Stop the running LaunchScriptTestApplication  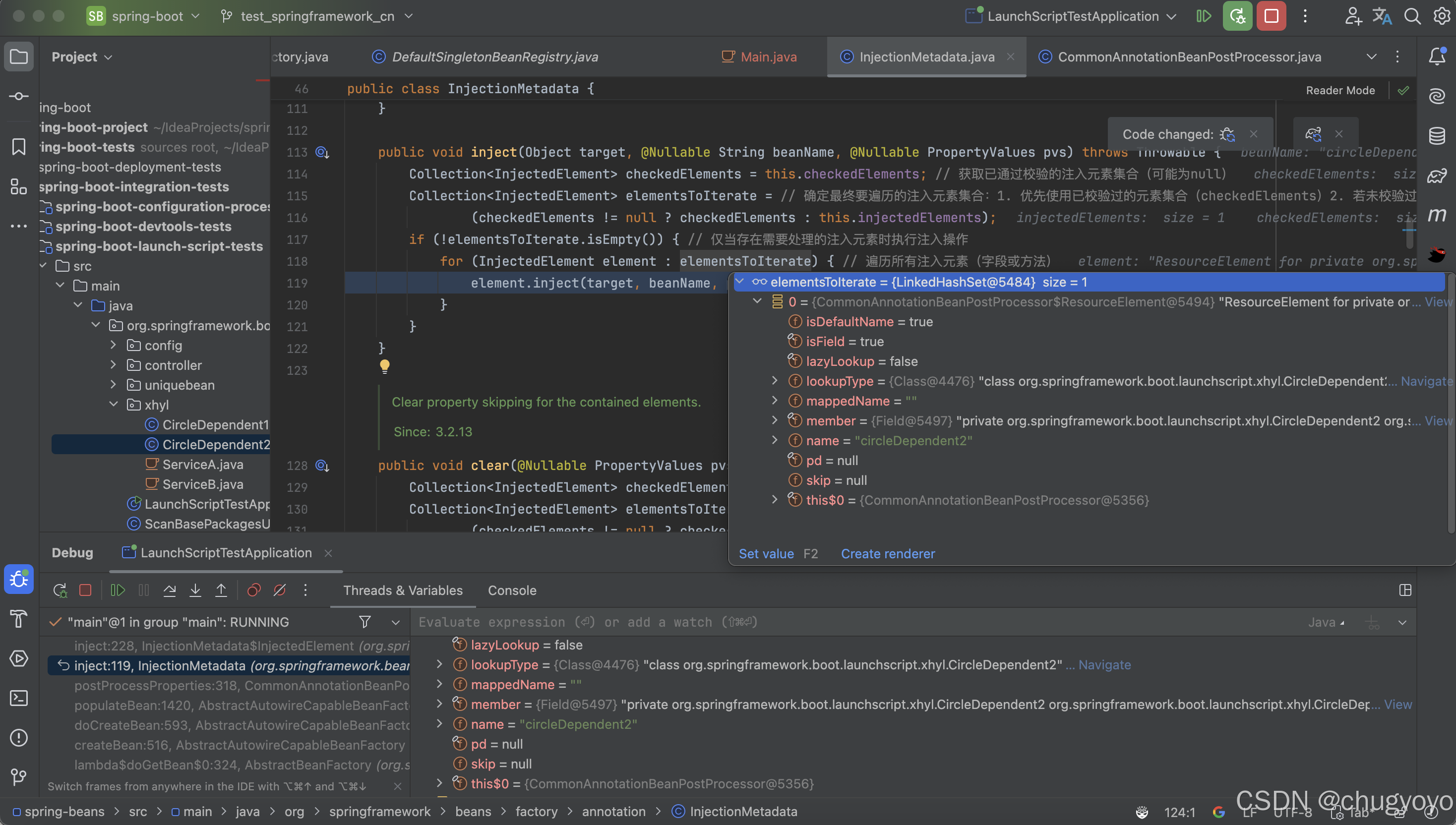pyautogui.click(x=1271, y=16)
